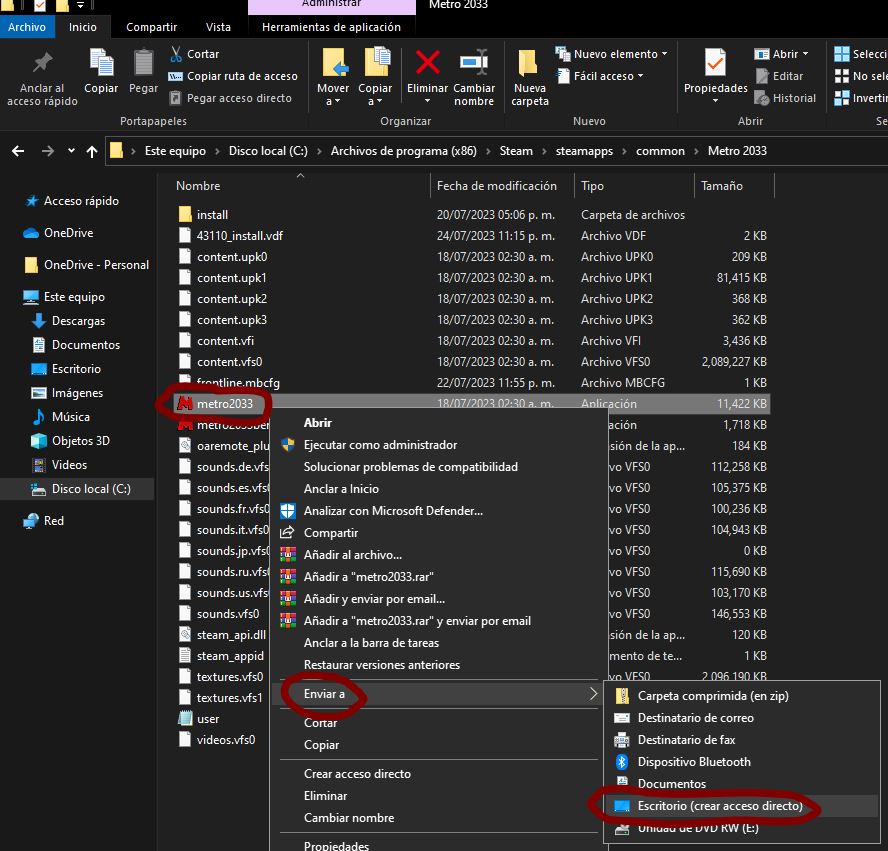The height and width of the screenshot is (851, 888).
Task: Sort by the Tamaño column header
Action: pyautogui.click(x=722, y=186)
